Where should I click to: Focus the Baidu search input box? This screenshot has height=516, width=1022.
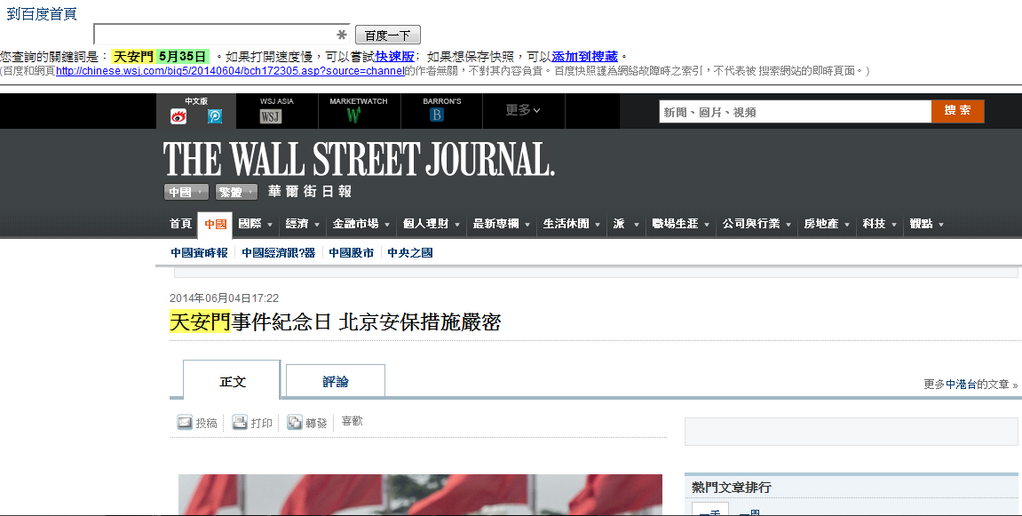pyautogui.click(x=222, y=35)
